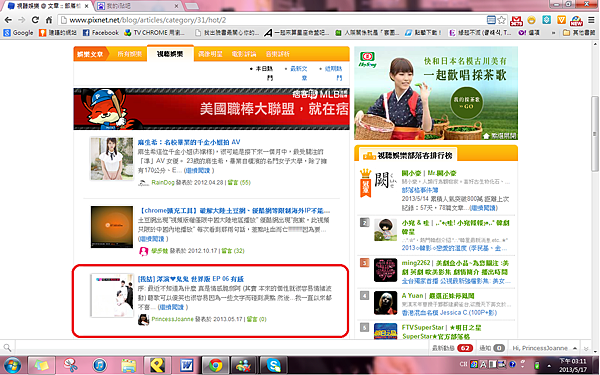Click the yellow smiley face extension icon
600x375 pixels.
(532, 20)
